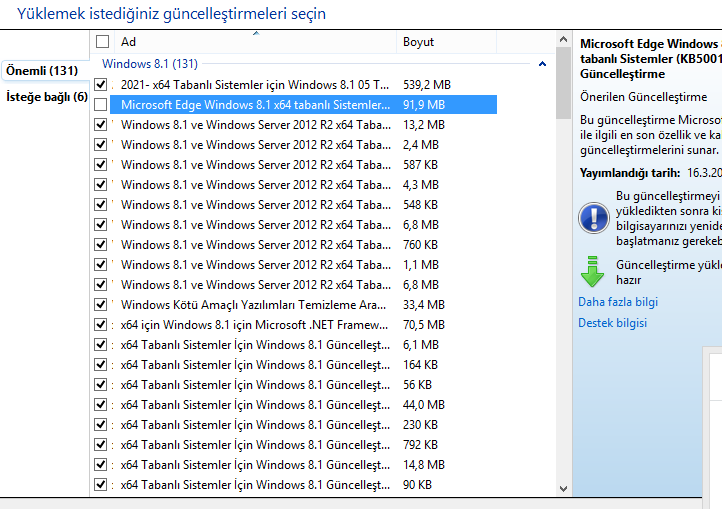Select the Windows Kötü Amaçlı Yazılımları row
The width and height of the screenshot is (722, 509).
[x=303, y=304]
